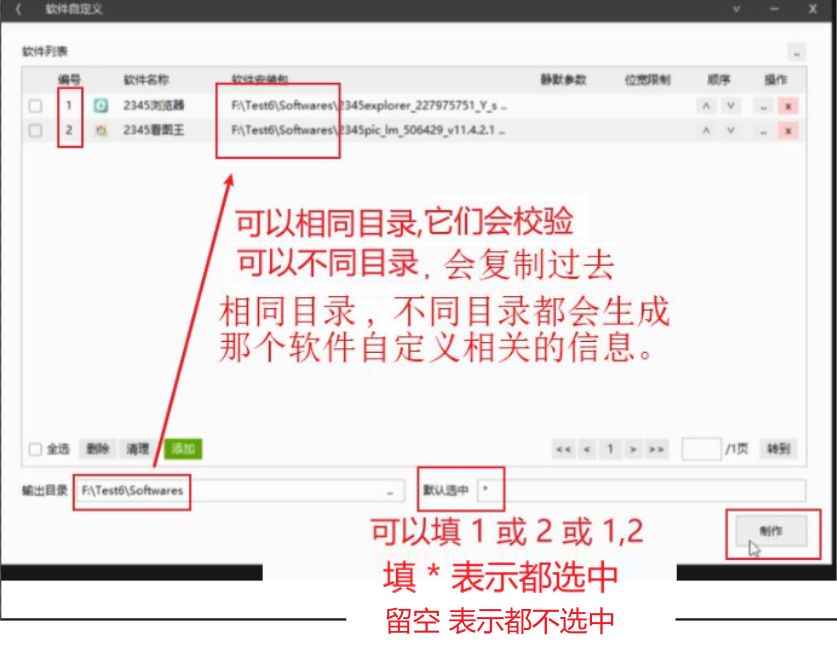
Task: Move 2345看图王 up in the order
Action: click(706, 131)
